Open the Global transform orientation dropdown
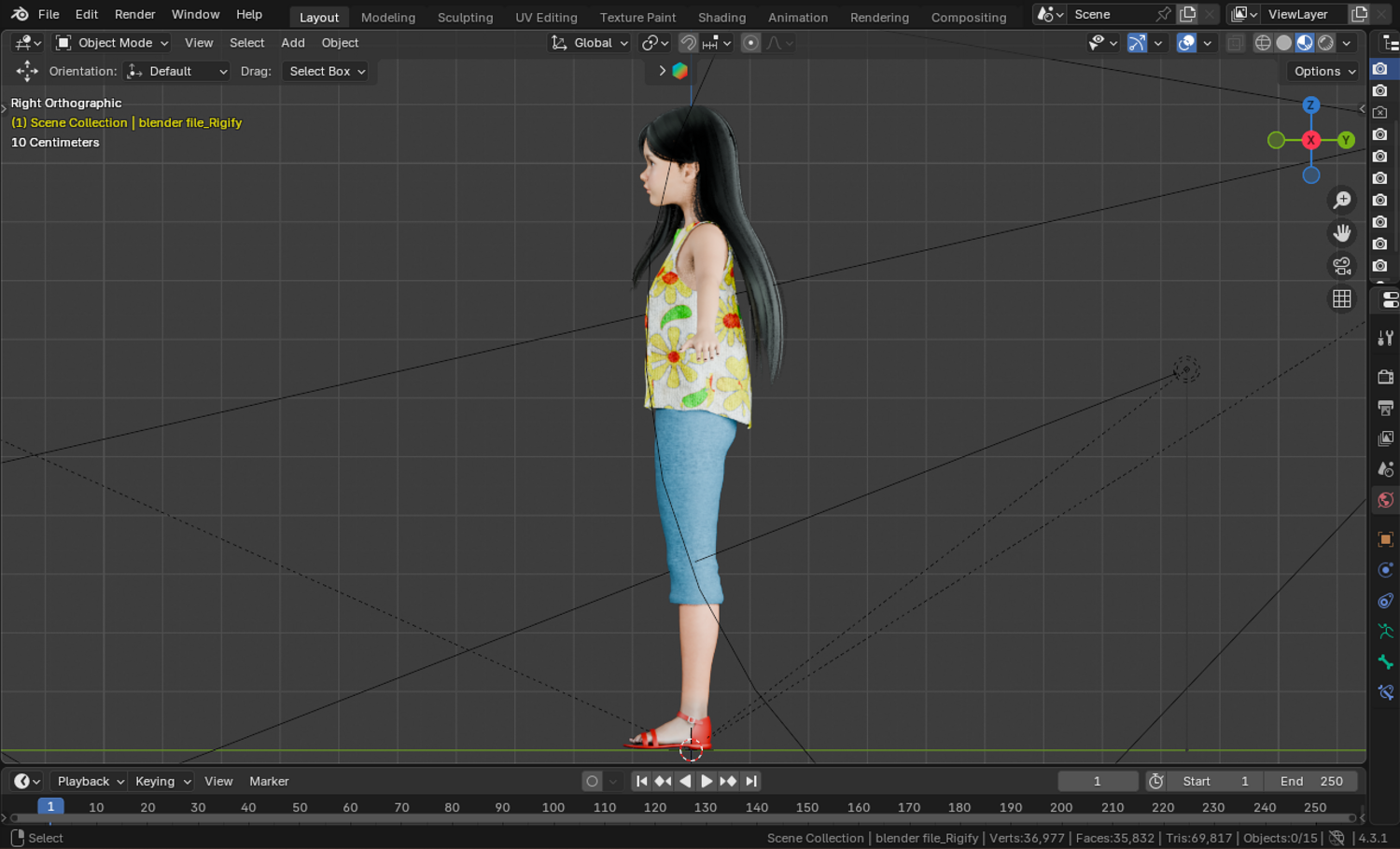 [590, 43]
